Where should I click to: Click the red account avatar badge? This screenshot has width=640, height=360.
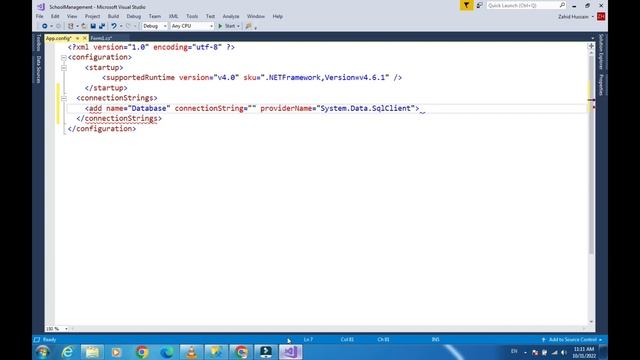601,17
